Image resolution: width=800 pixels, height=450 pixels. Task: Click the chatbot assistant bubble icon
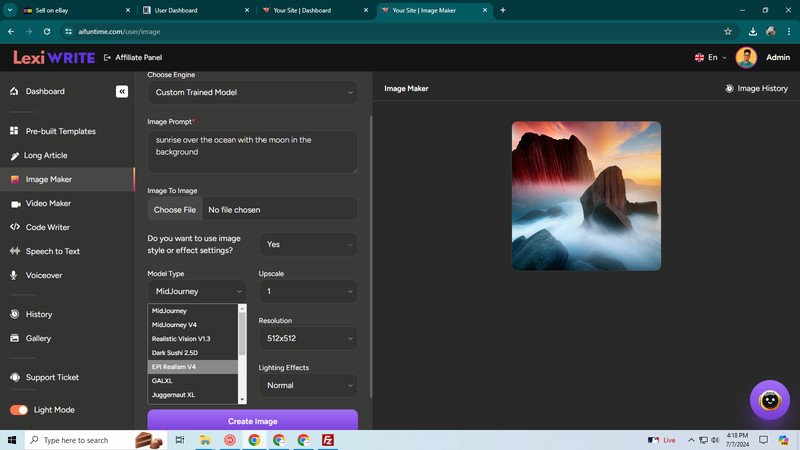click(769, 400)
